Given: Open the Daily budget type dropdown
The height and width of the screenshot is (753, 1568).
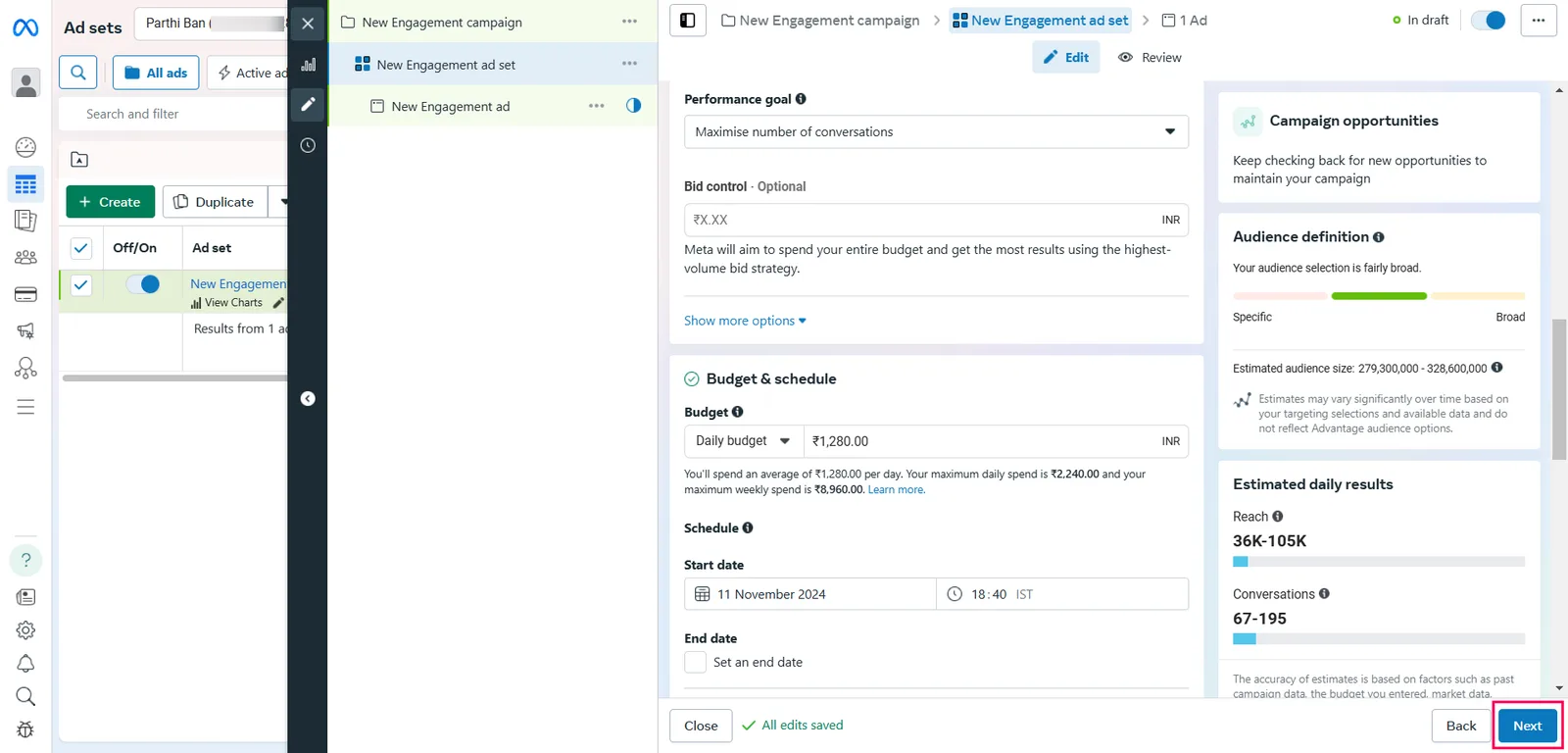Looking at the screenshot, I should (744, 441).
